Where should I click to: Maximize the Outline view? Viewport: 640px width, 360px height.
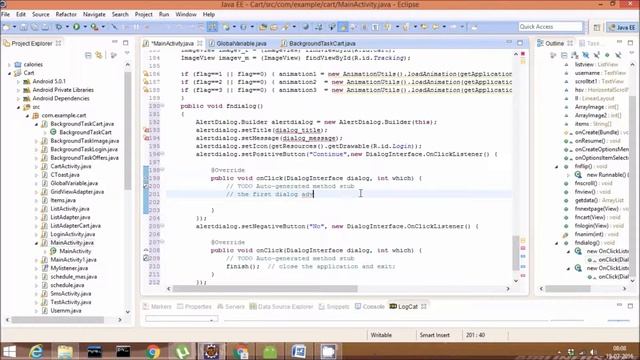630,42
